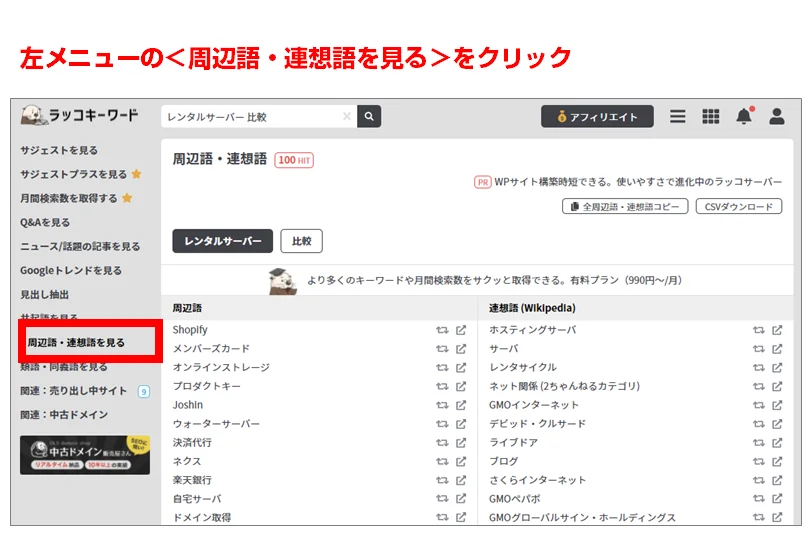Open Googleトレンドを見る menu item
This screenshot has height=540, width=810.
point(71,271)
